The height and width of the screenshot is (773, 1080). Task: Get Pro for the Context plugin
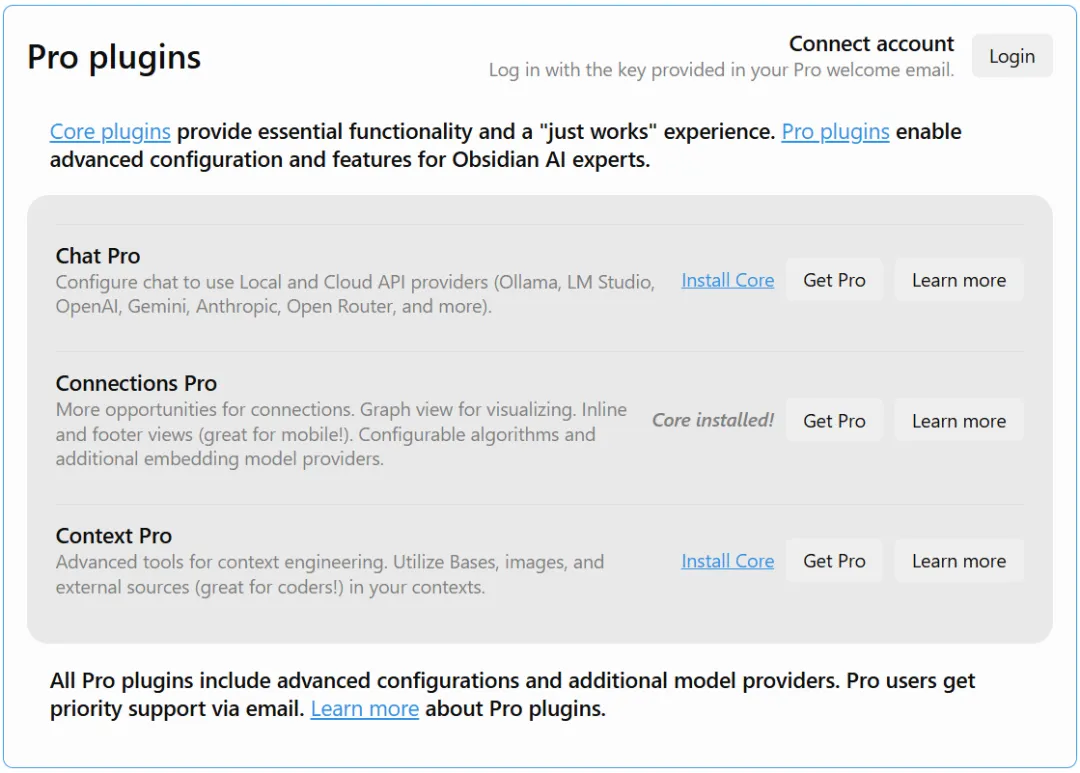(834, 561)
